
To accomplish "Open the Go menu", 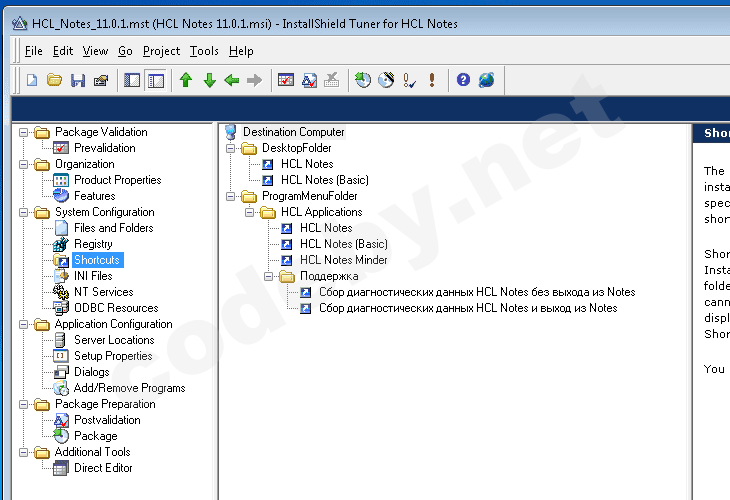I will [125, 51].
